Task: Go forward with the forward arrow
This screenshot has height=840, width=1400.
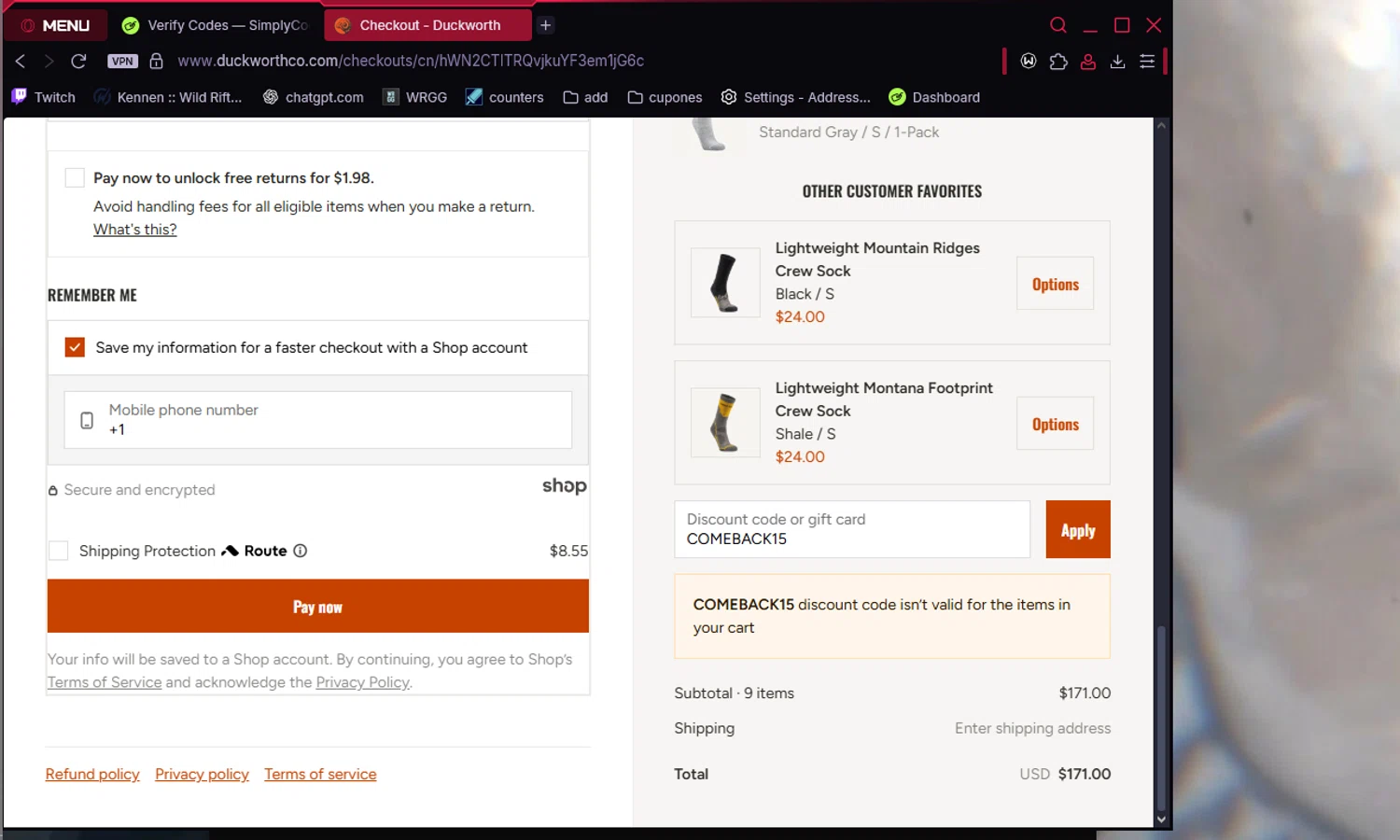Action: click(x=49, y=61)
